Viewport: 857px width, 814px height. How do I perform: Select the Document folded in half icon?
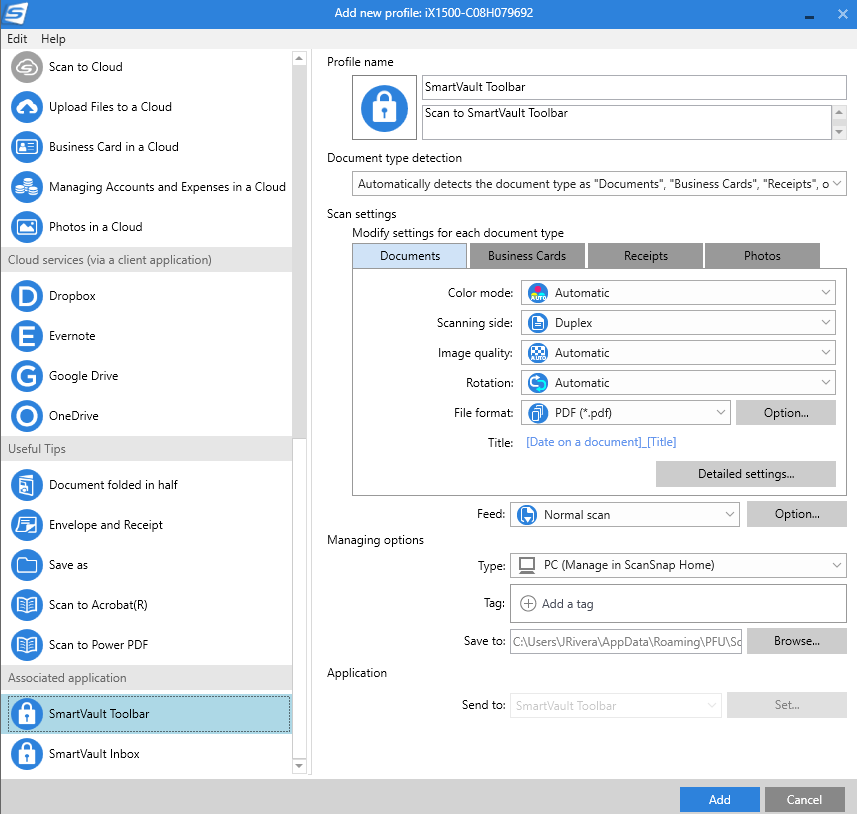(27, 485)
